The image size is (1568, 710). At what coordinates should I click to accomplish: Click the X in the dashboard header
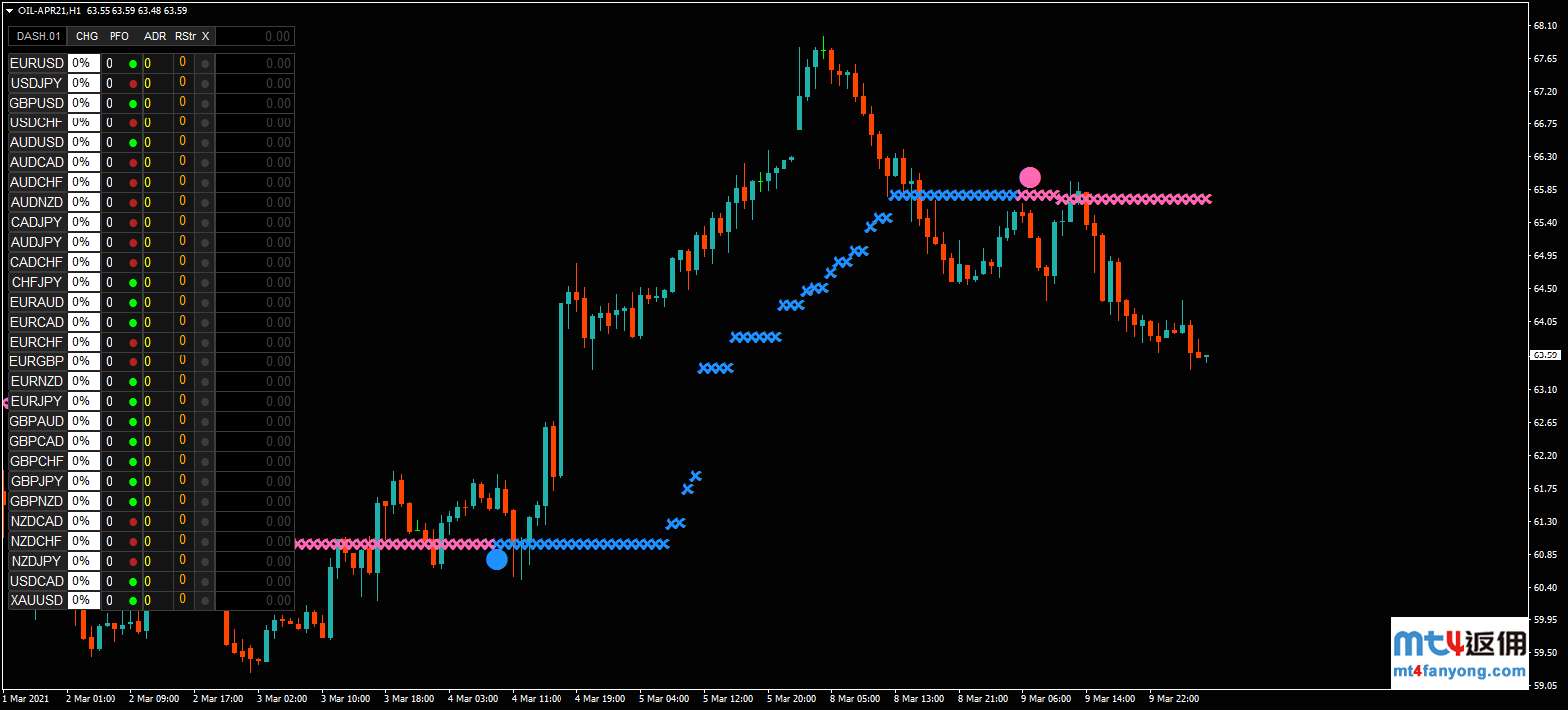tap(206, 36)
